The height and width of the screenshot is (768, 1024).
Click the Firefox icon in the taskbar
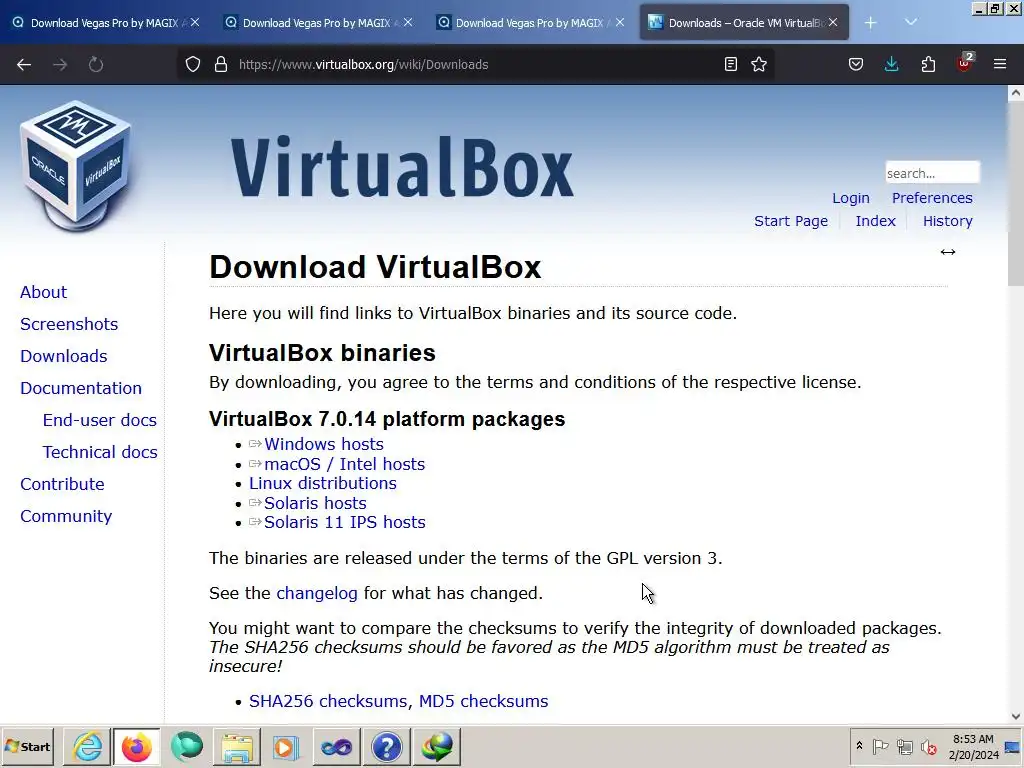pyautogui.click(x=136, y=746)
